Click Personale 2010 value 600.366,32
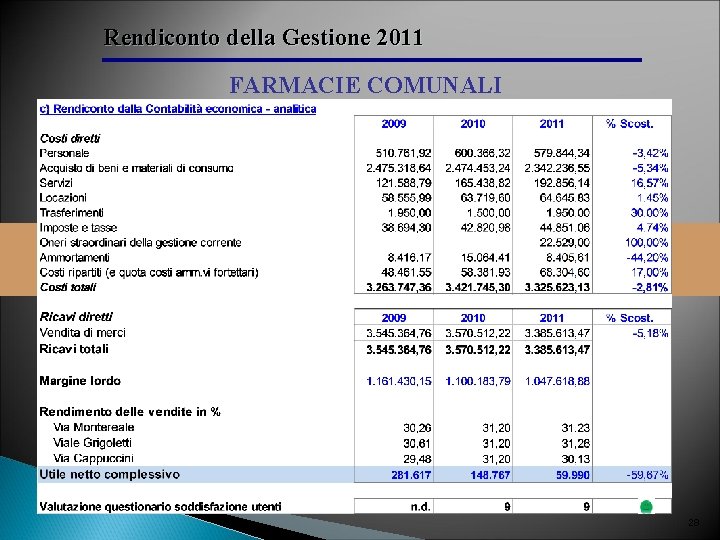Screen dimensions: 720x540 482,153
